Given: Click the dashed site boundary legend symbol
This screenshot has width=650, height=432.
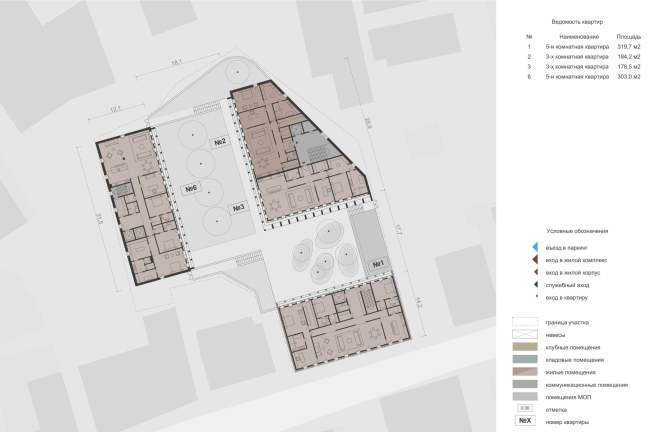Looking at the screenshot, I should (524, 323).
